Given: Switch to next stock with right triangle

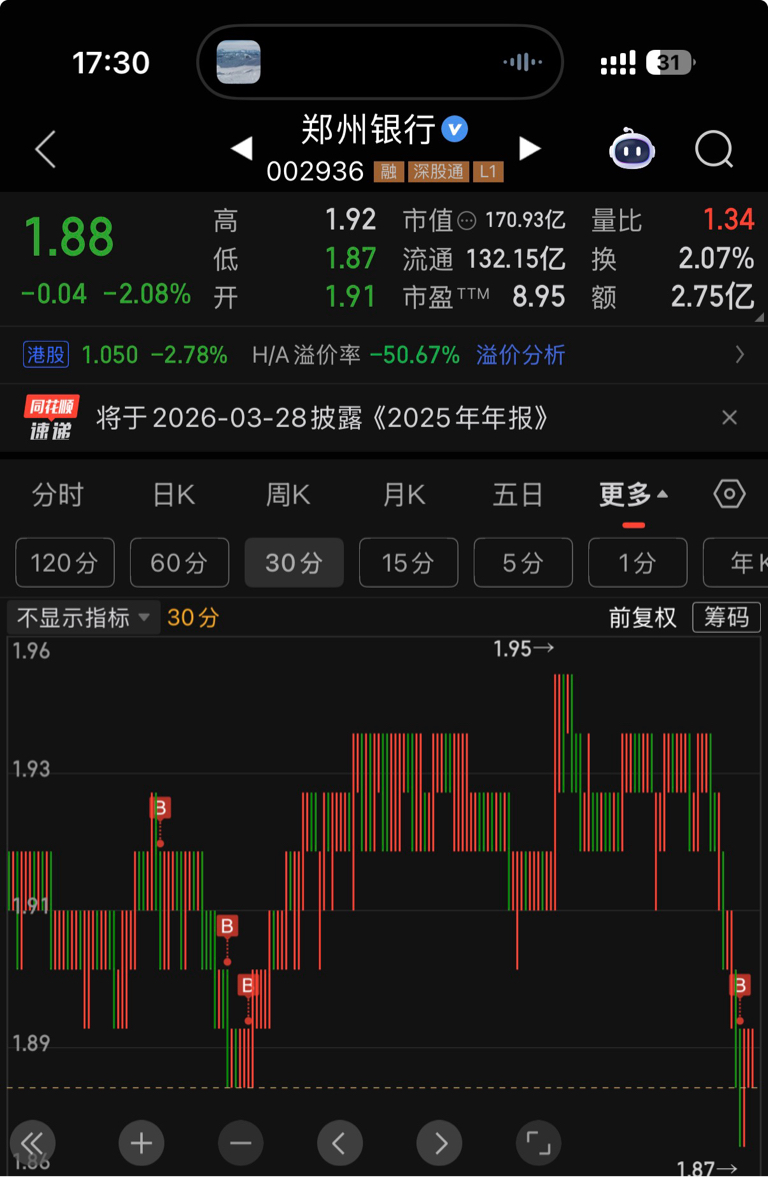Looking at the screenshot, I should (x=529, y=148).
